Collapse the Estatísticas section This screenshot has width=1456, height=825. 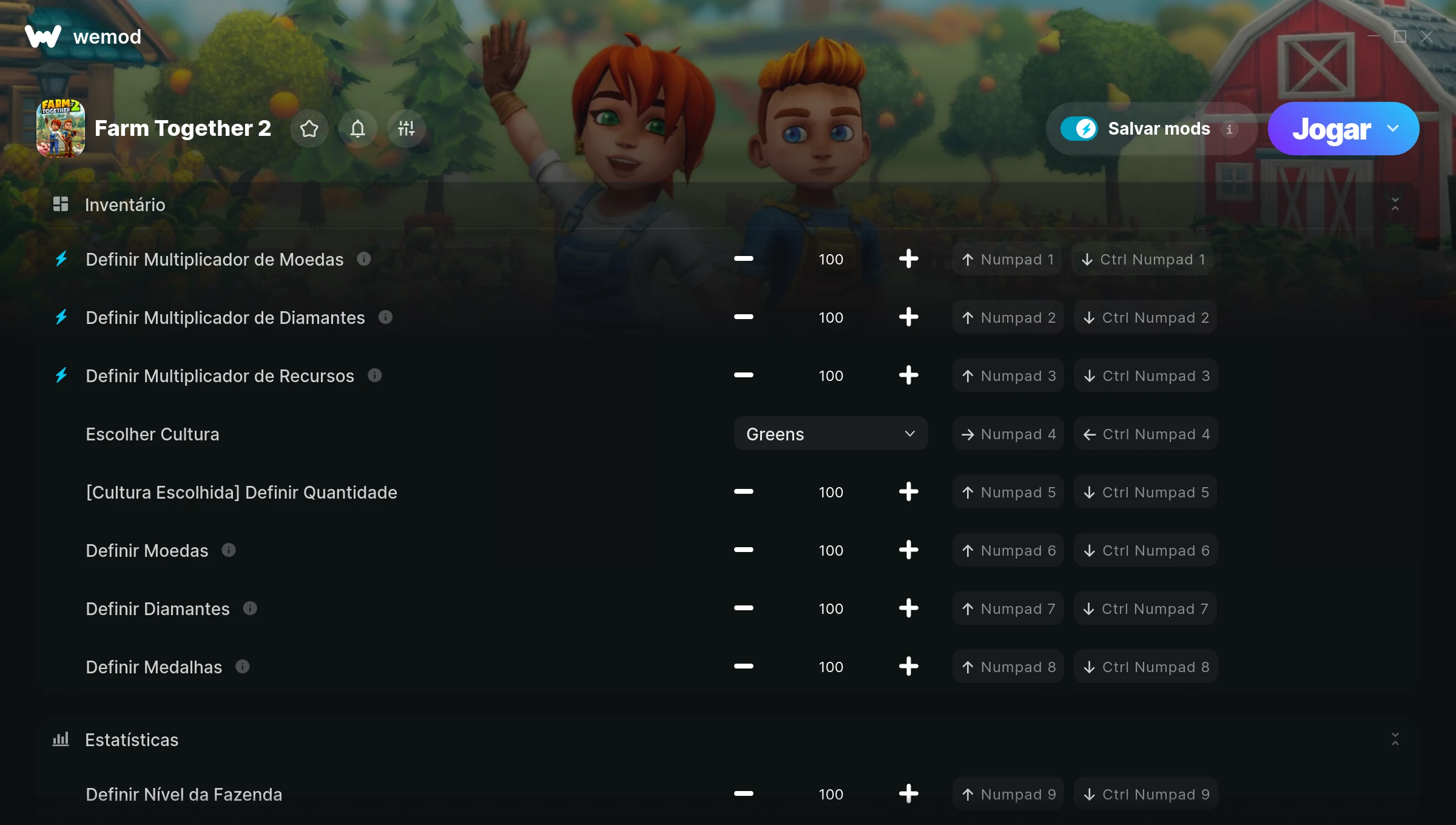click(1395, 739)
